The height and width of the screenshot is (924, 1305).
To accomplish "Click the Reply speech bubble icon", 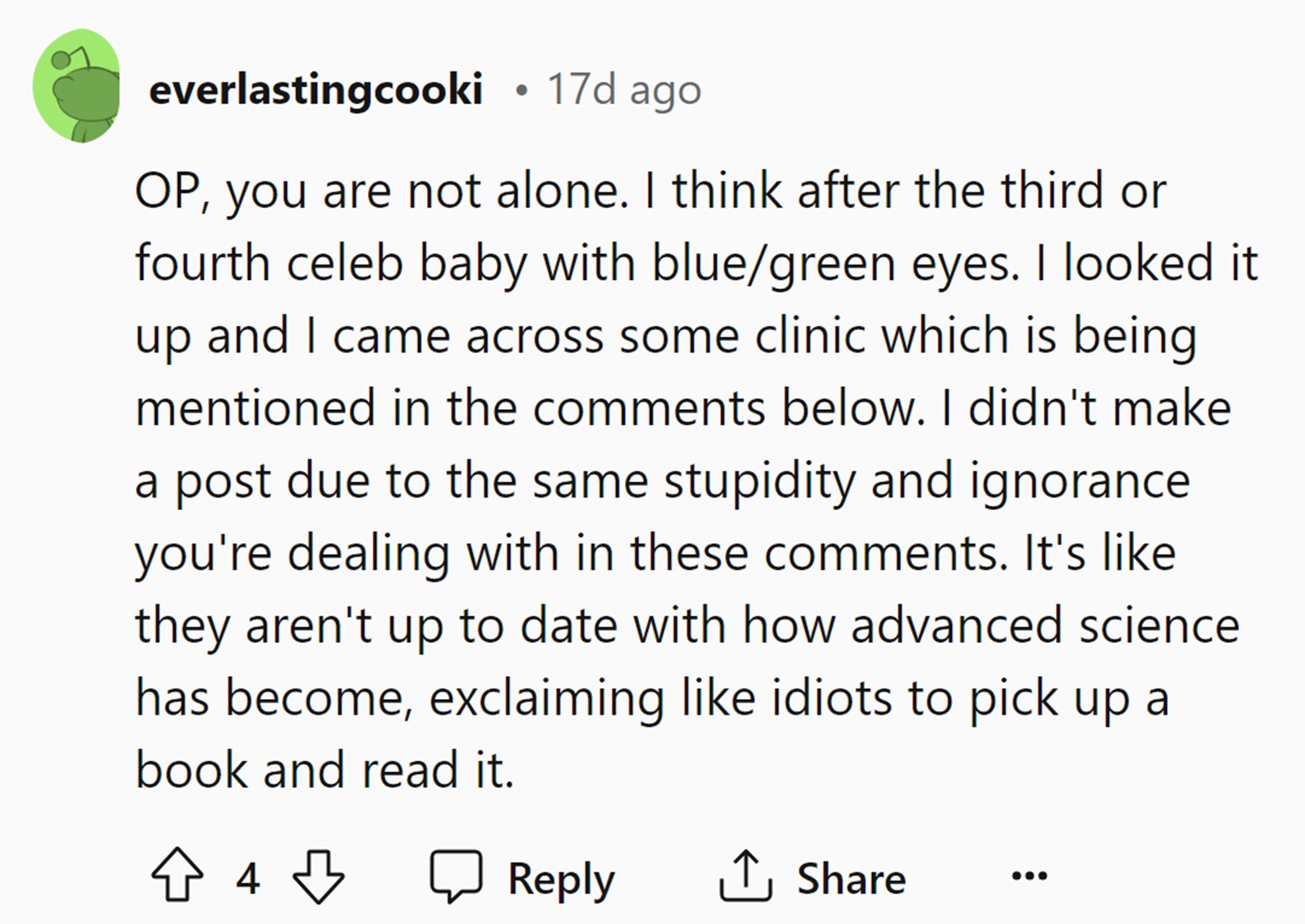I will click(456, 876).
